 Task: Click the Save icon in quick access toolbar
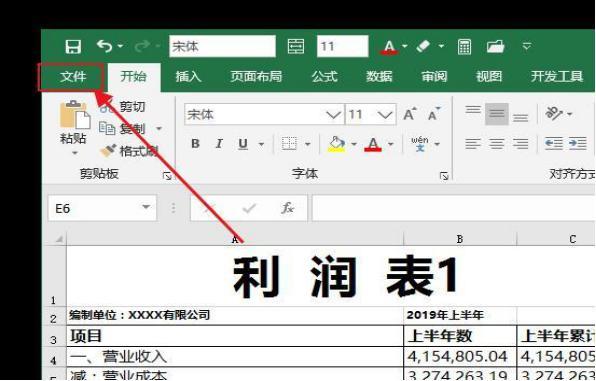(73, 47)
